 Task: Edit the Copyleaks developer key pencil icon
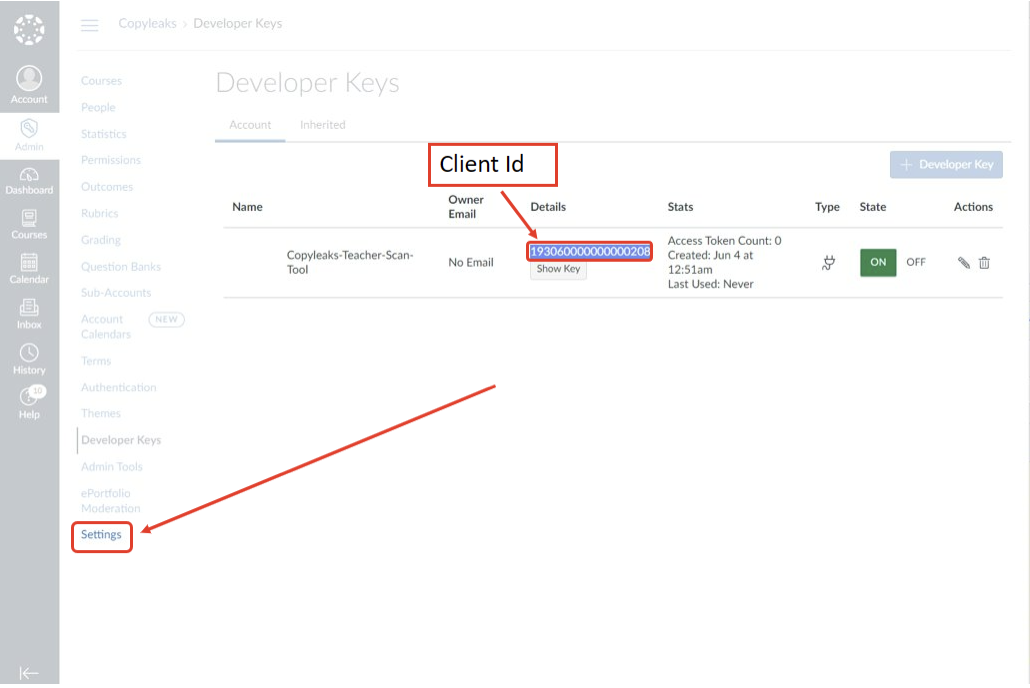pos(964,263)
